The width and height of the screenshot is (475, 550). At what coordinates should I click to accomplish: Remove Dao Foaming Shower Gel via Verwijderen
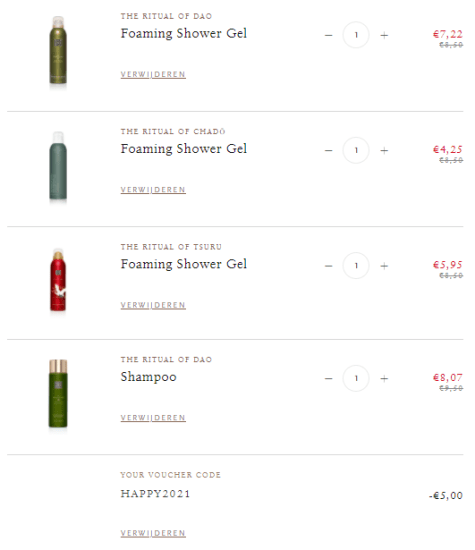[153, 74]
